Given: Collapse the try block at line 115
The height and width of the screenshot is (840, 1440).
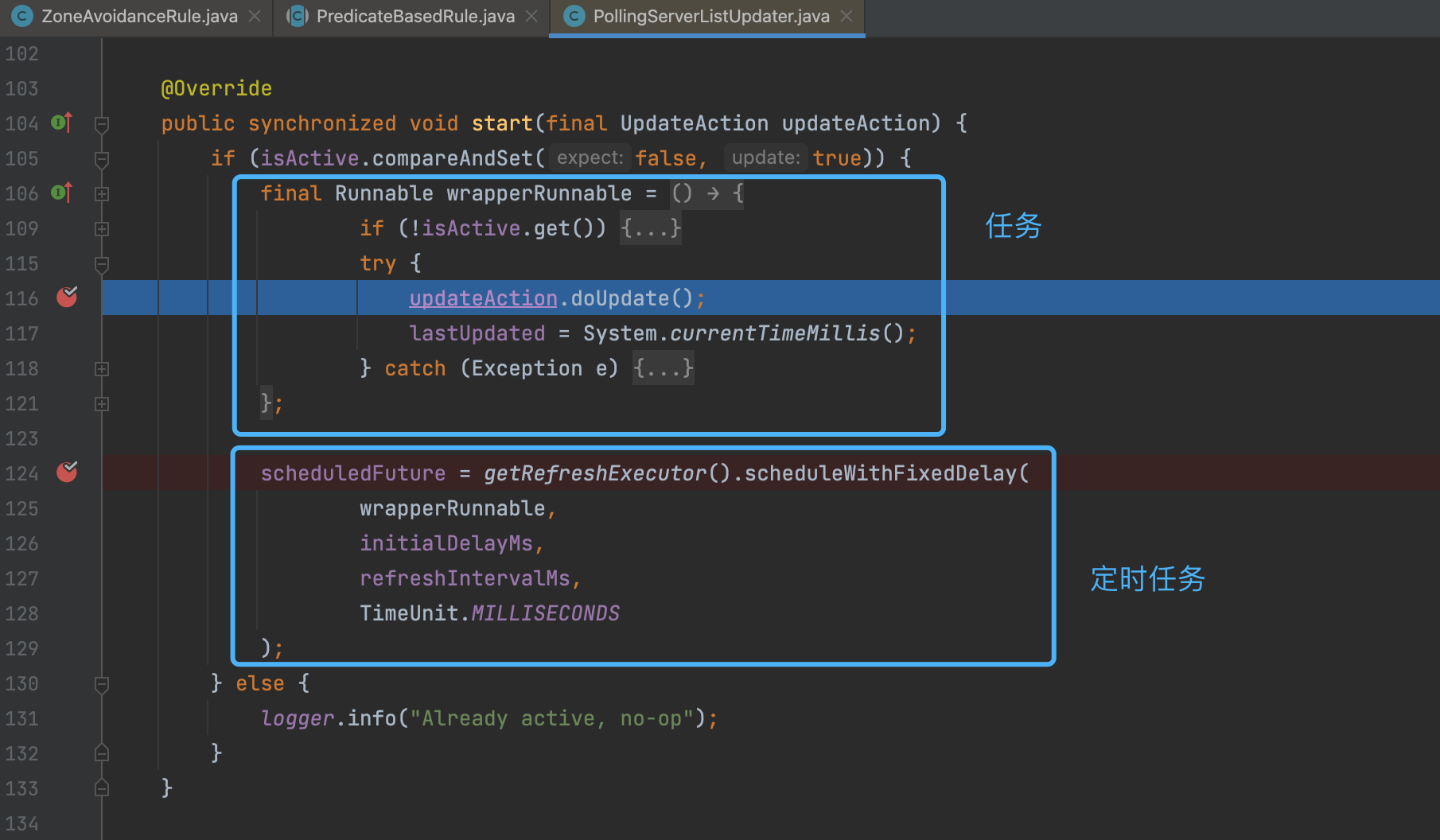Looking at the screenshot, I should tap(102, 264).
